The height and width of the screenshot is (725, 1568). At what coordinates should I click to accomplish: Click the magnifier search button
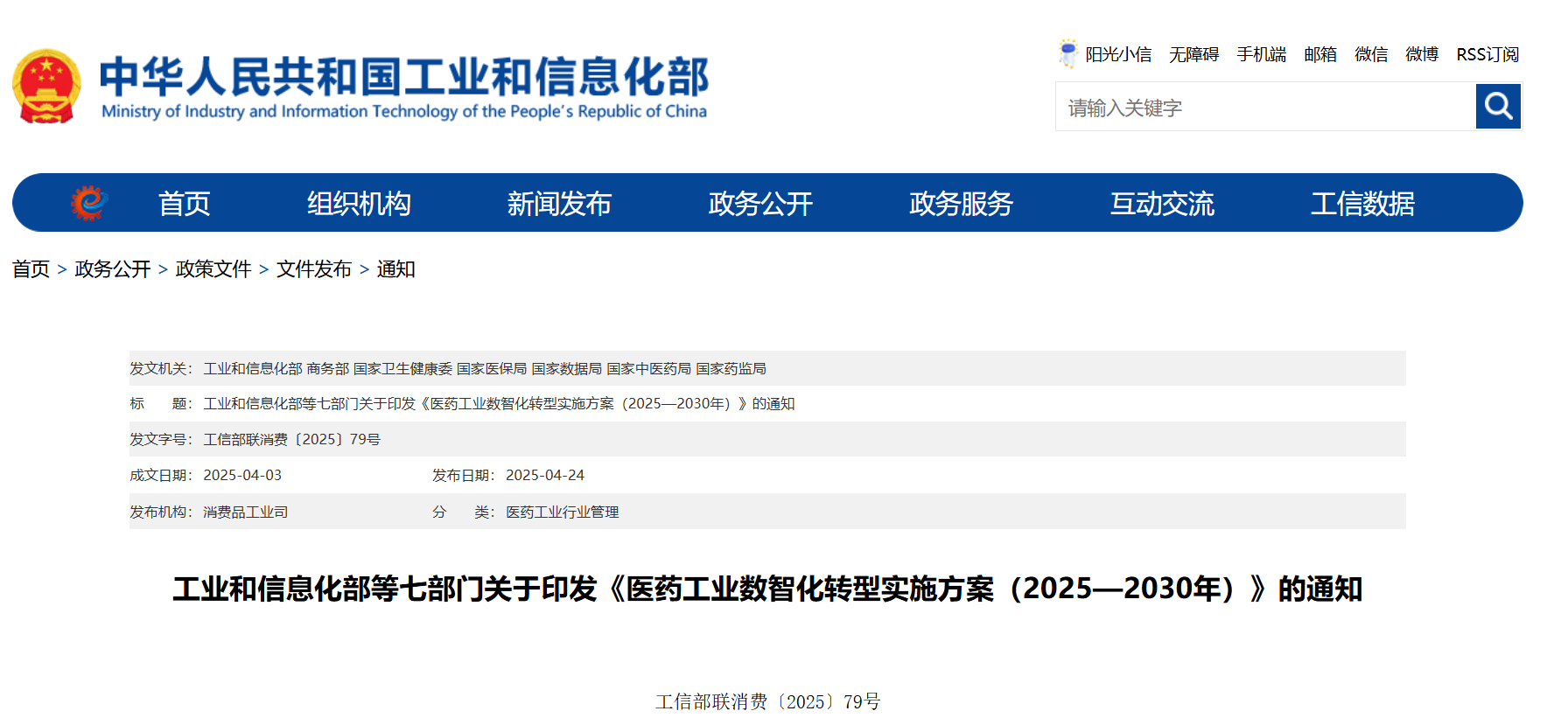coord(1498,106)
